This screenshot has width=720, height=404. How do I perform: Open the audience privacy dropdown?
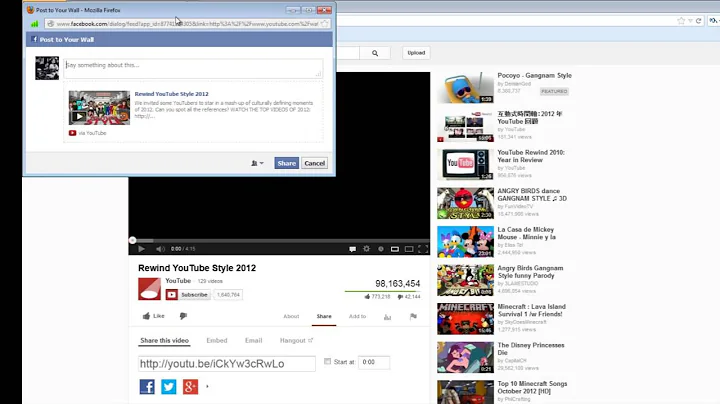coord(257,163)
